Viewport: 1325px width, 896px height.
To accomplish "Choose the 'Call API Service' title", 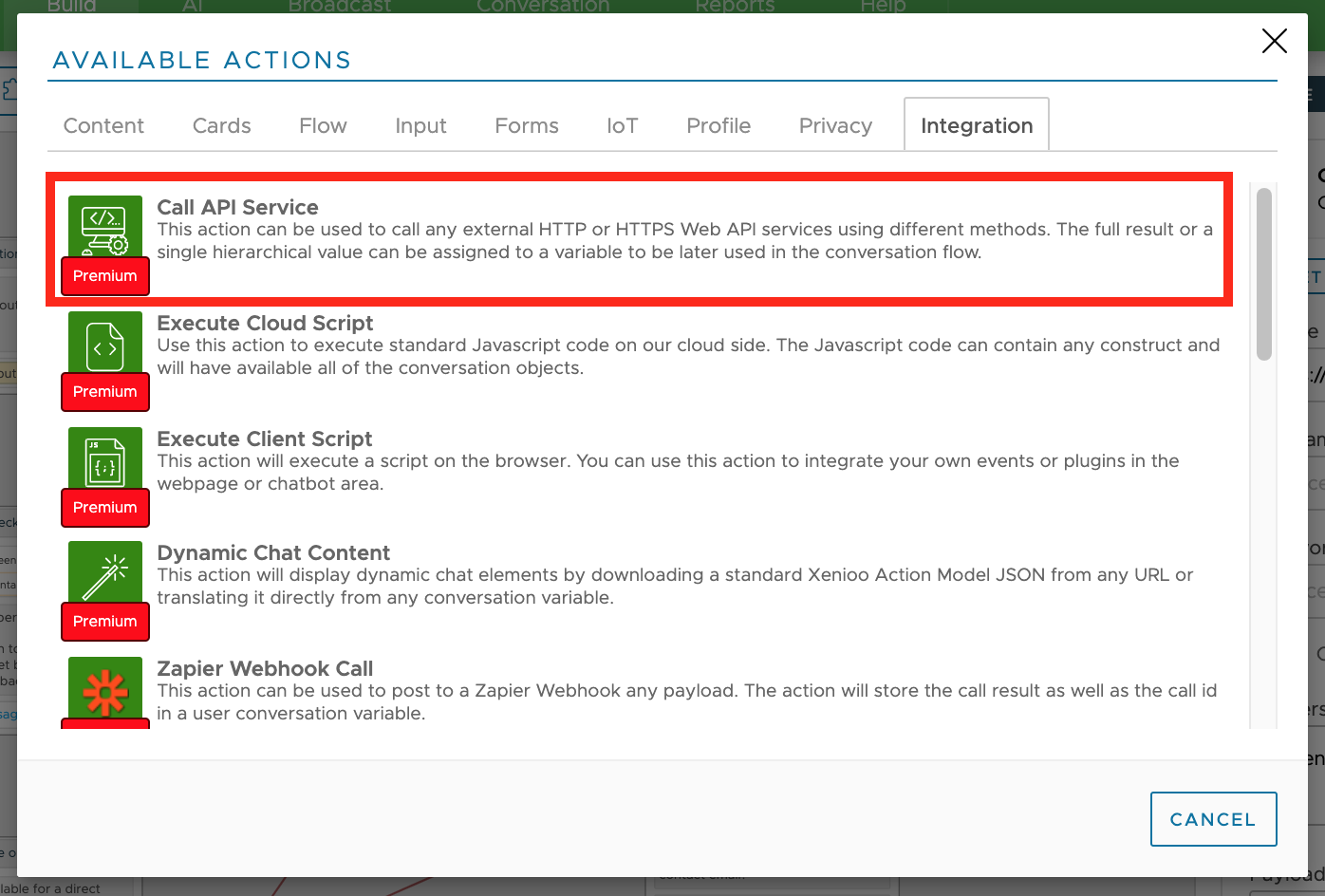I will [237, 207].
